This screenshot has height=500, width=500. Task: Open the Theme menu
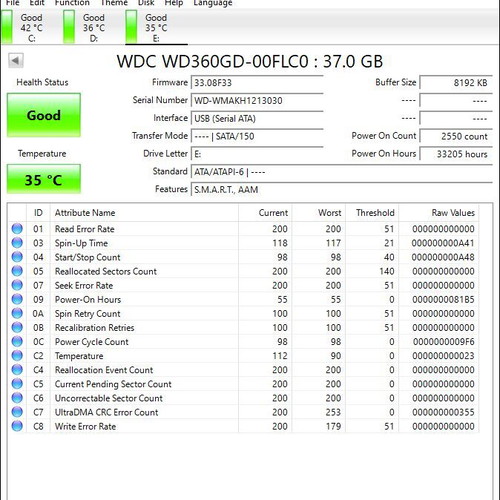pyautogui.click(x=114, y=3)
